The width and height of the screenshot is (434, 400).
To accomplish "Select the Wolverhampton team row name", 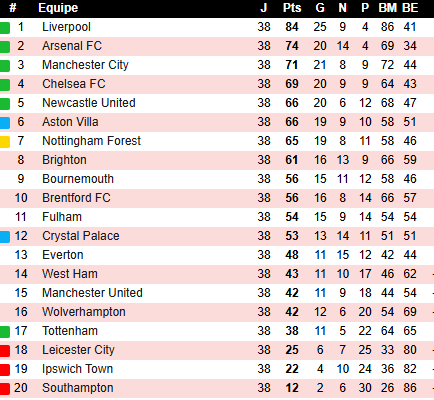I will [84, 312].
